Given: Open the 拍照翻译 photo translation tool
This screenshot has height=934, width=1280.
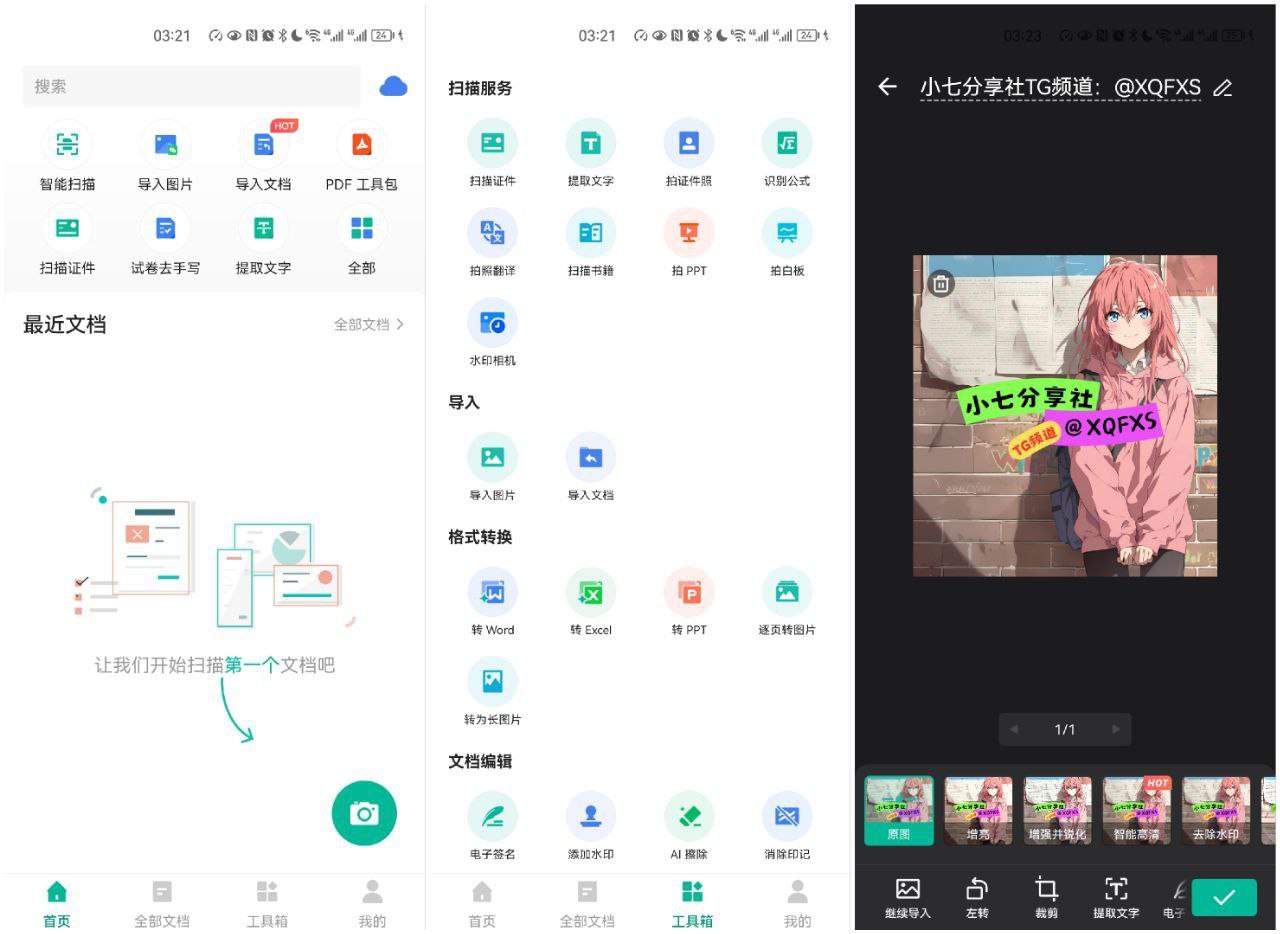Looking at the screenshot, I should click(x=491, y=243).
